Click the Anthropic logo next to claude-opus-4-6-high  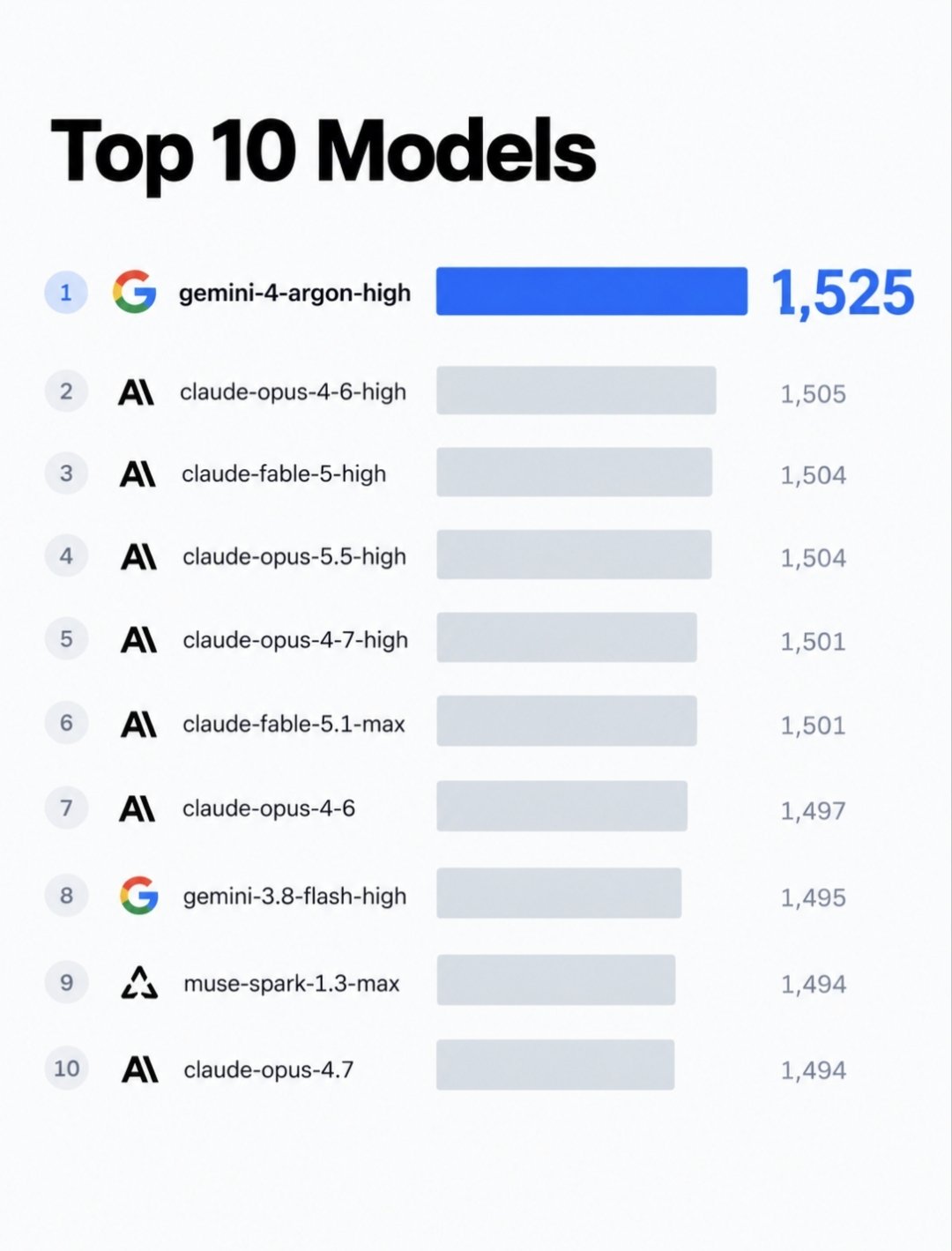(137, 392)
